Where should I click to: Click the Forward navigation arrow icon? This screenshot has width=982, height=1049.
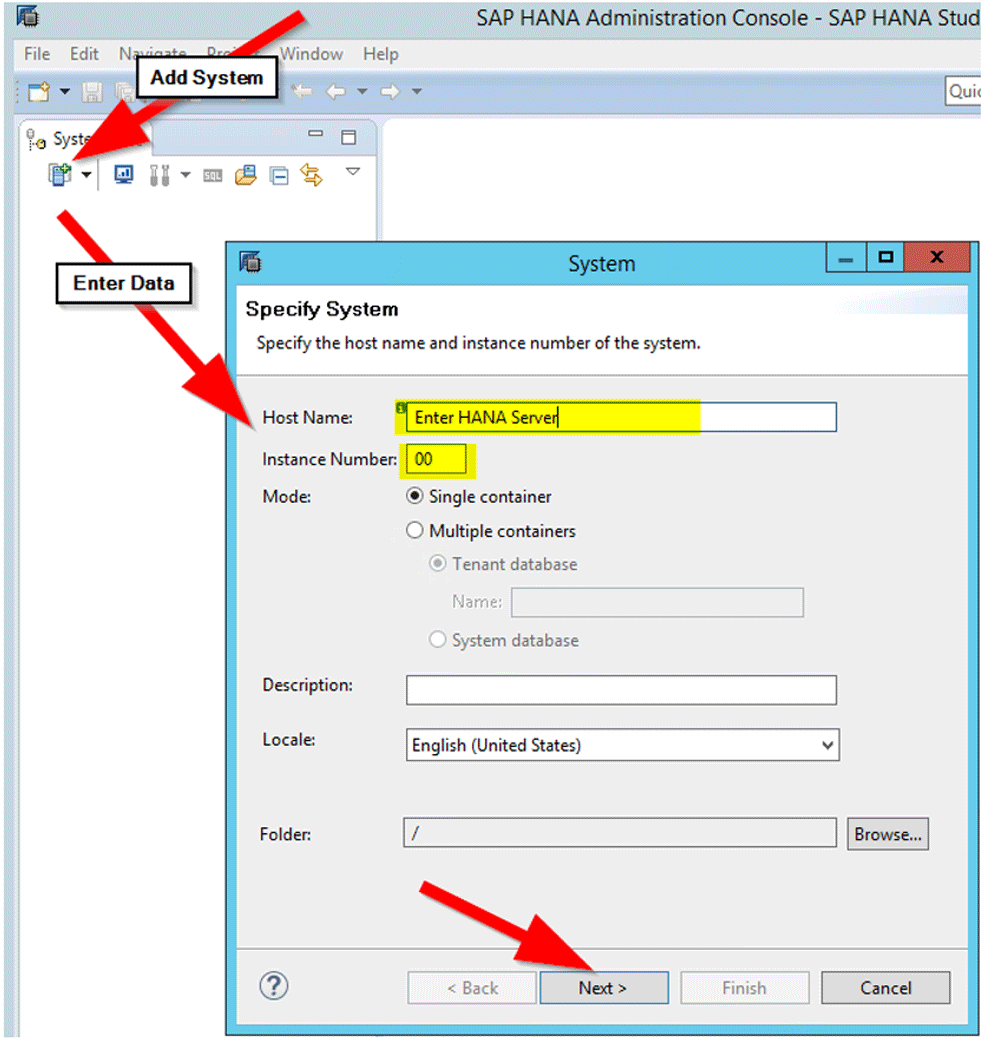point(390,91)
